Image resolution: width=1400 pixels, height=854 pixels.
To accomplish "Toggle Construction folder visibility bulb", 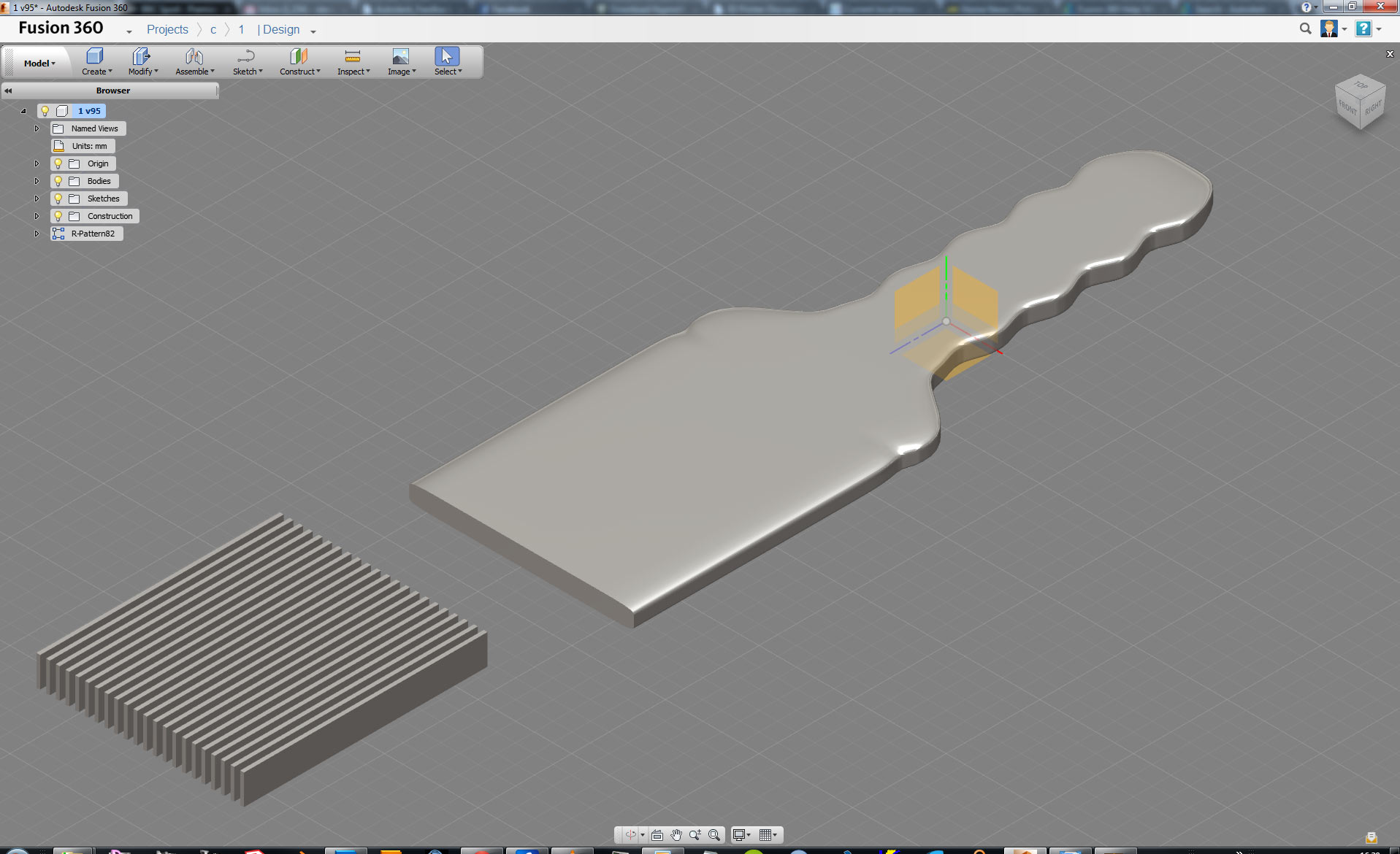I will [x=58, y=216].
